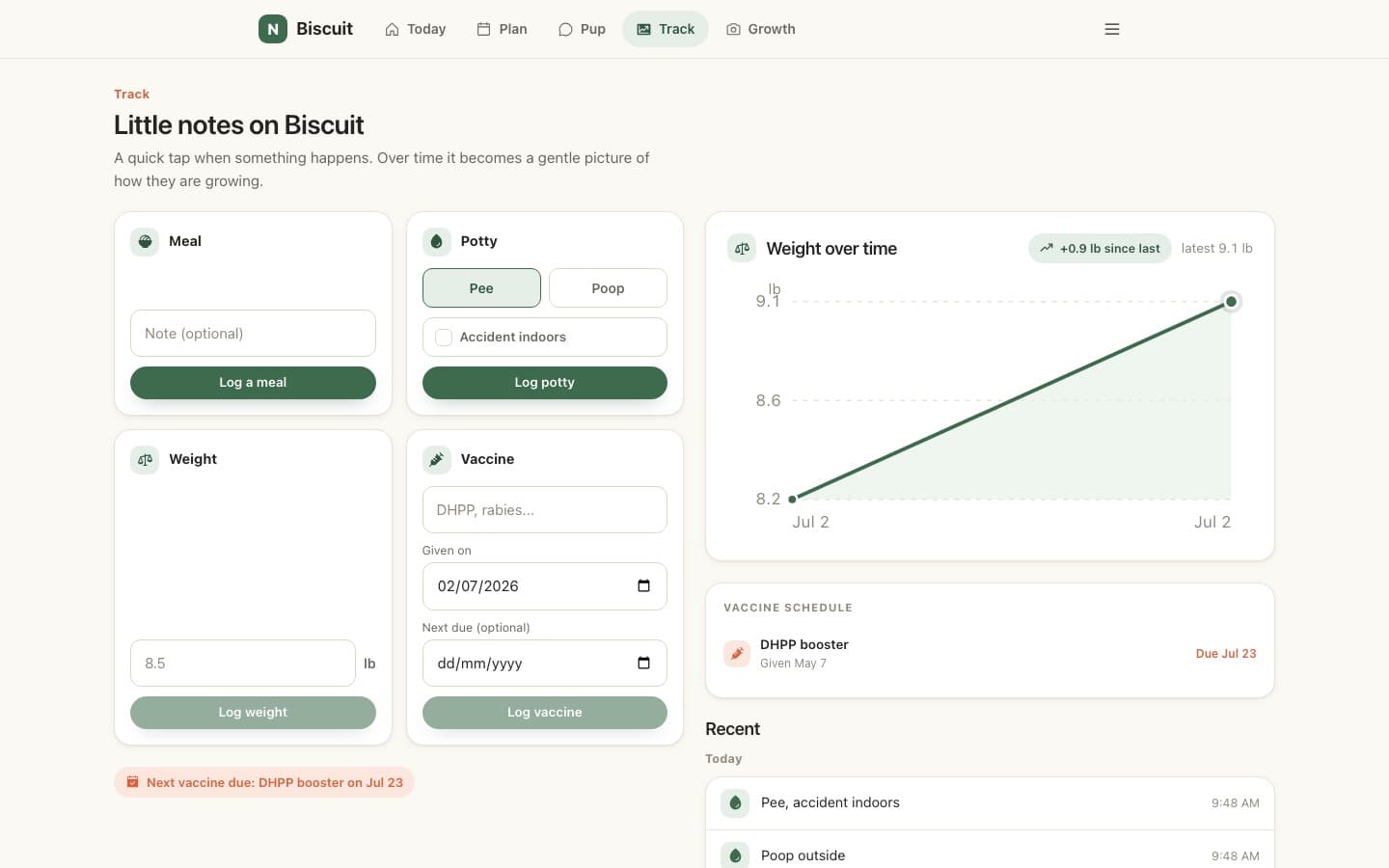Open the hamburger menu icon
Image resolution: width=1389 pixels, height=868 pixels.
(1112, 29)
